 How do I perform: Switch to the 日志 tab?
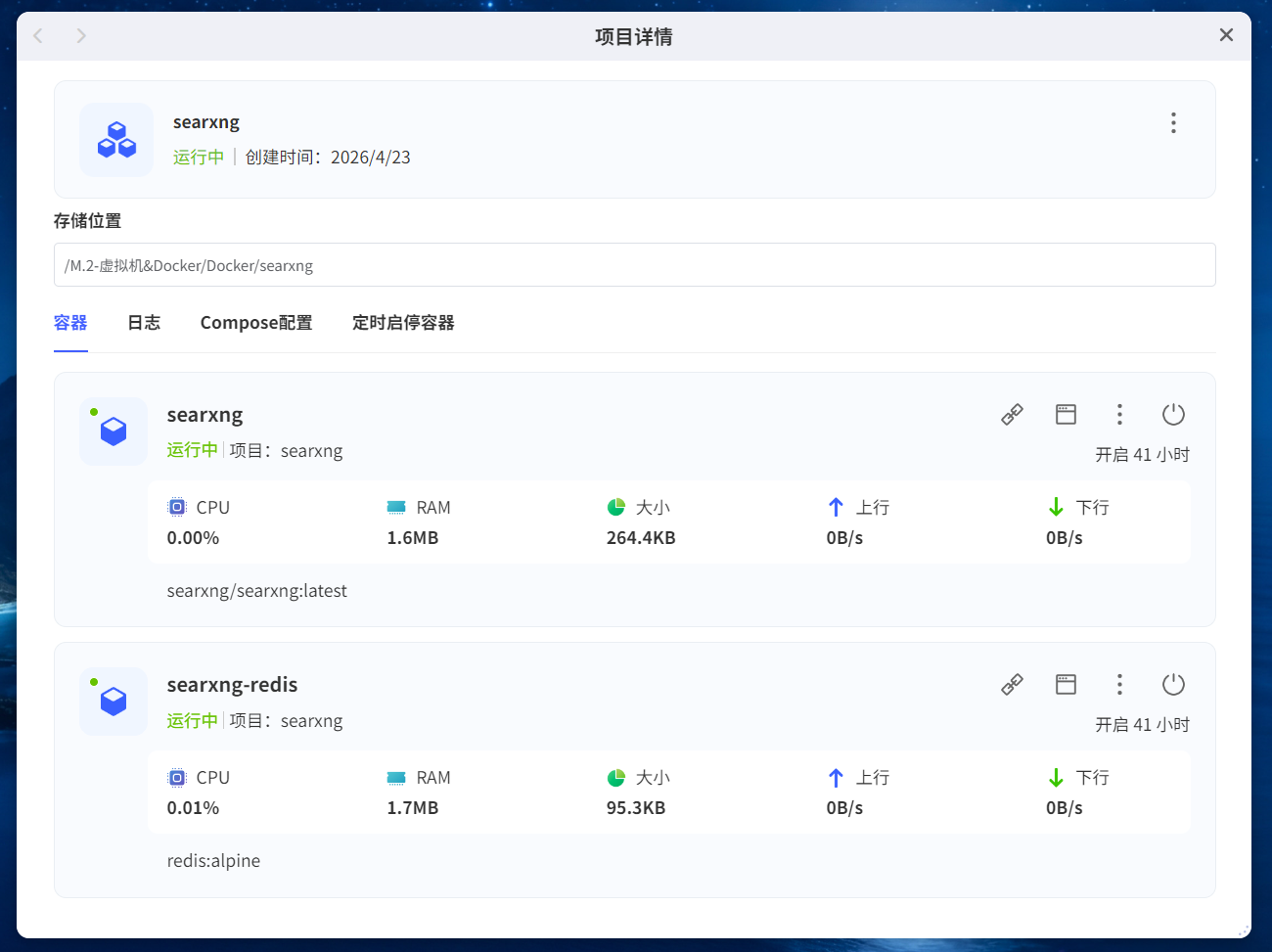(144, 323)
